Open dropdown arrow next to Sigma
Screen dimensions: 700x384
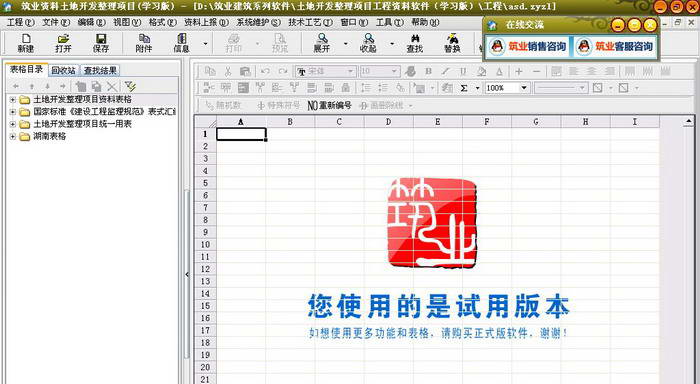click(x=477, y=88)
